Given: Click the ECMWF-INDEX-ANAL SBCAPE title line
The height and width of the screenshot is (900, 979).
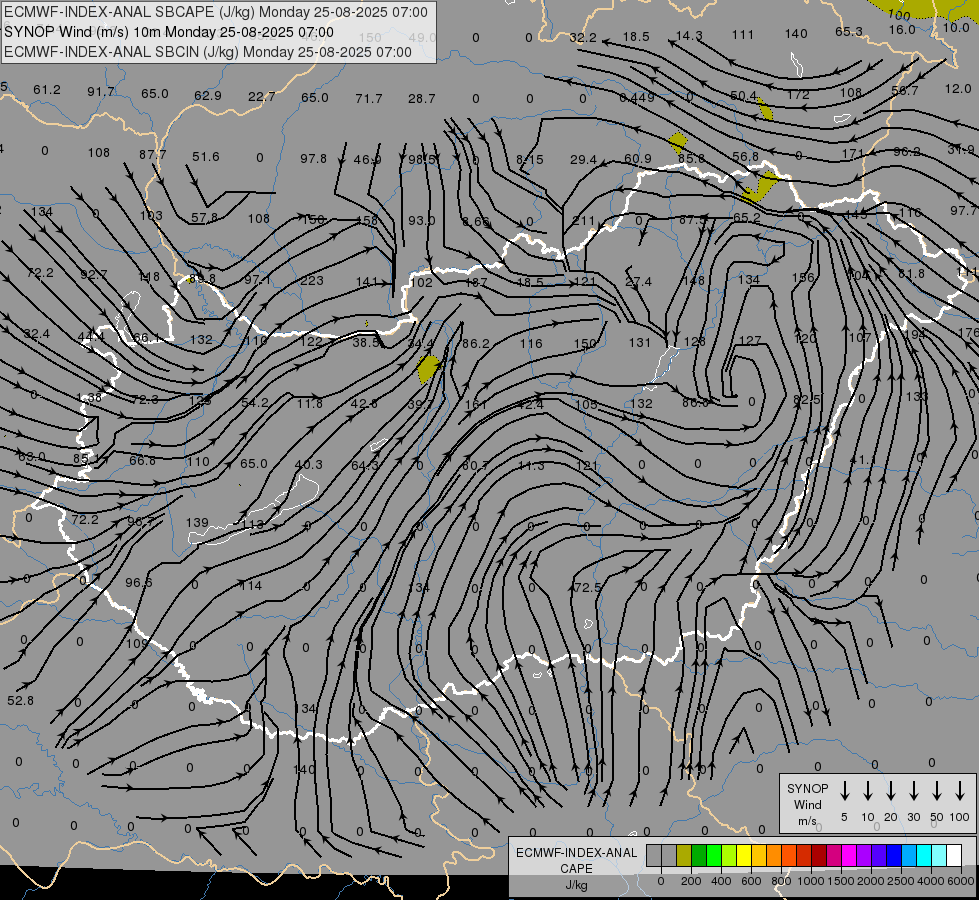Looking at the screenshot, I should tap(216, 12).
